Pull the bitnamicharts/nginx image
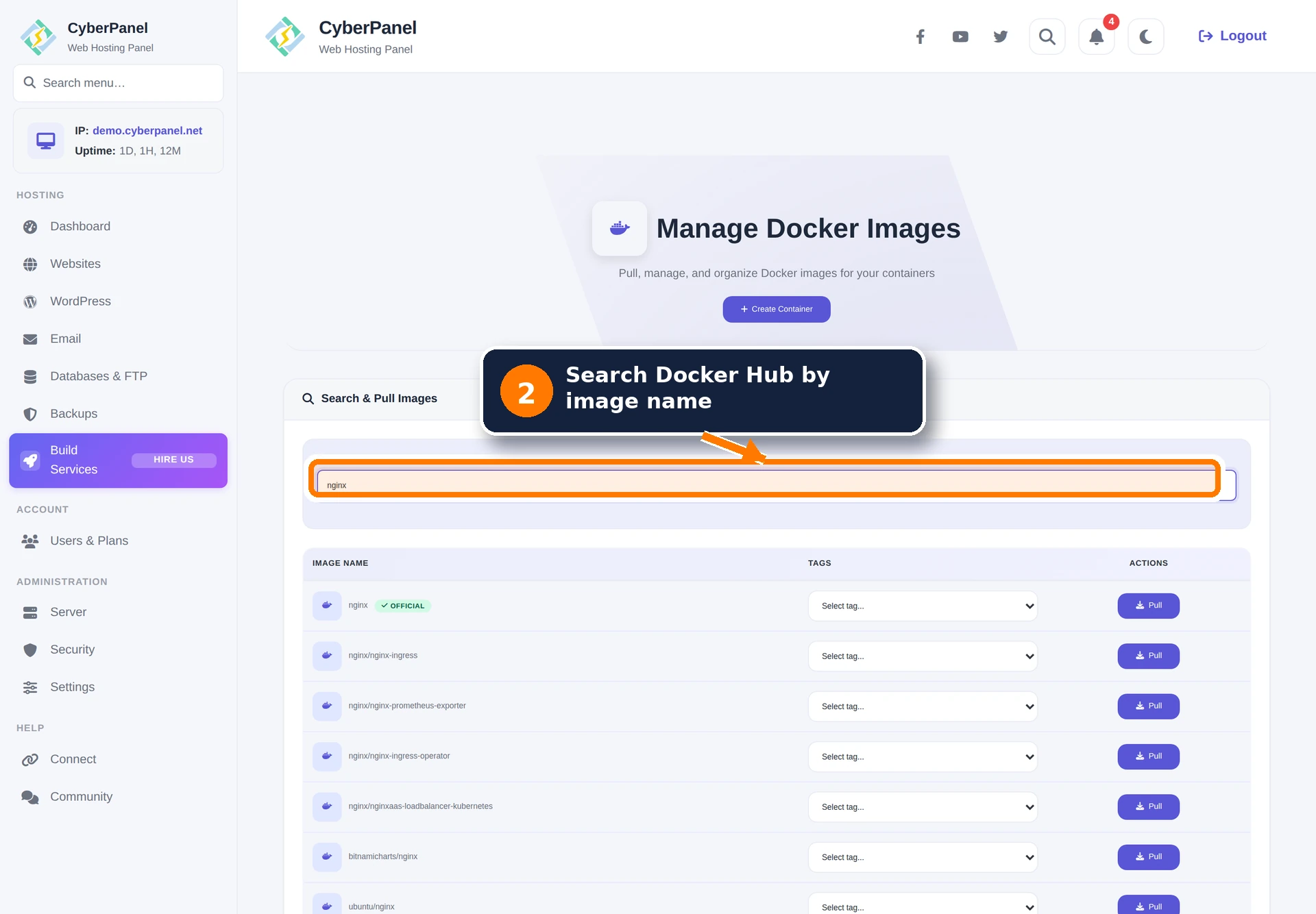 1149,857
